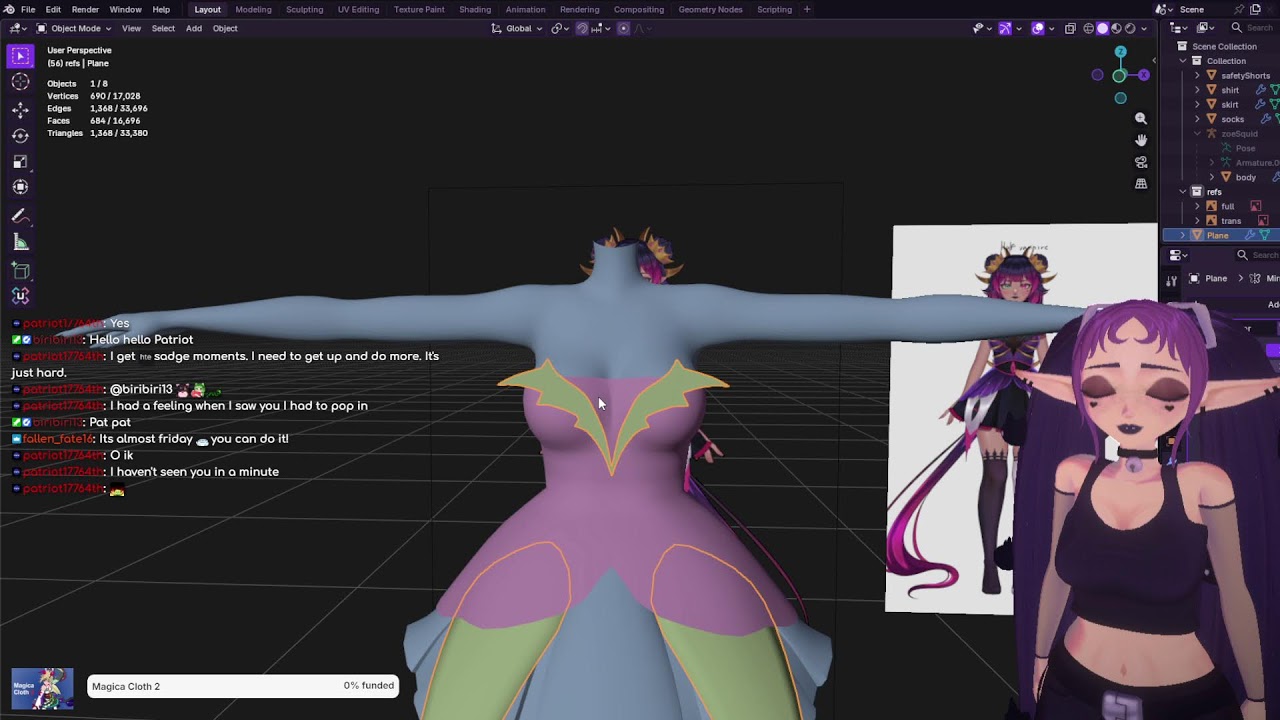
Task: Choose the Annotate pencil tool
Action: click(20, 216)
